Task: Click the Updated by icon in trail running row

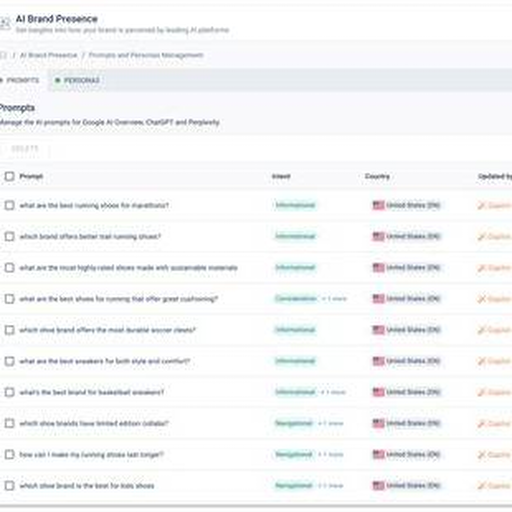Action: [x=481, y=237]
